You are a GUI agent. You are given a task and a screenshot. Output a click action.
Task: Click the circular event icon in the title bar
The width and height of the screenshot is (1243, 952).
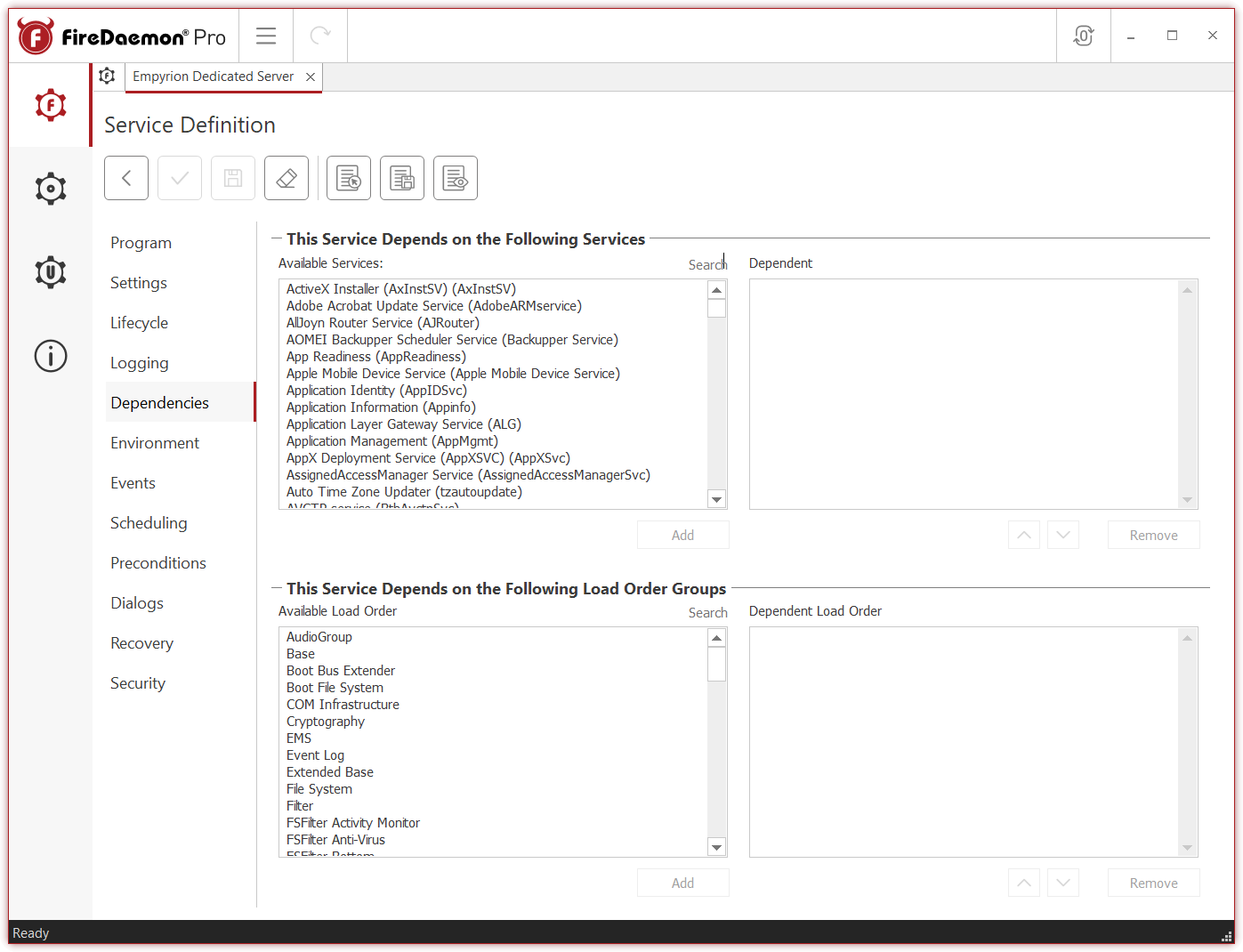click(x=1083, y=36)
